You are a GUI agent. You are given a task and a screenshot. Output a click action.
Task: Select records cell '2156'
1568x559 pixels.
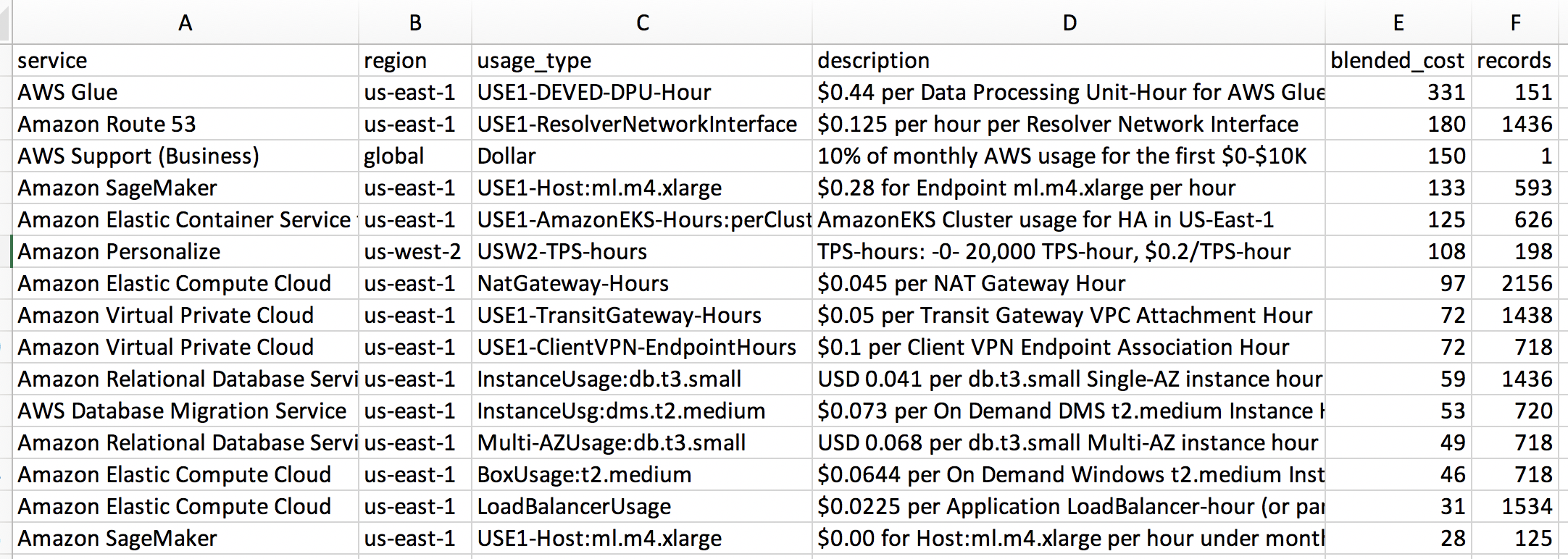pyautogui.click(x=1515, y=284)
